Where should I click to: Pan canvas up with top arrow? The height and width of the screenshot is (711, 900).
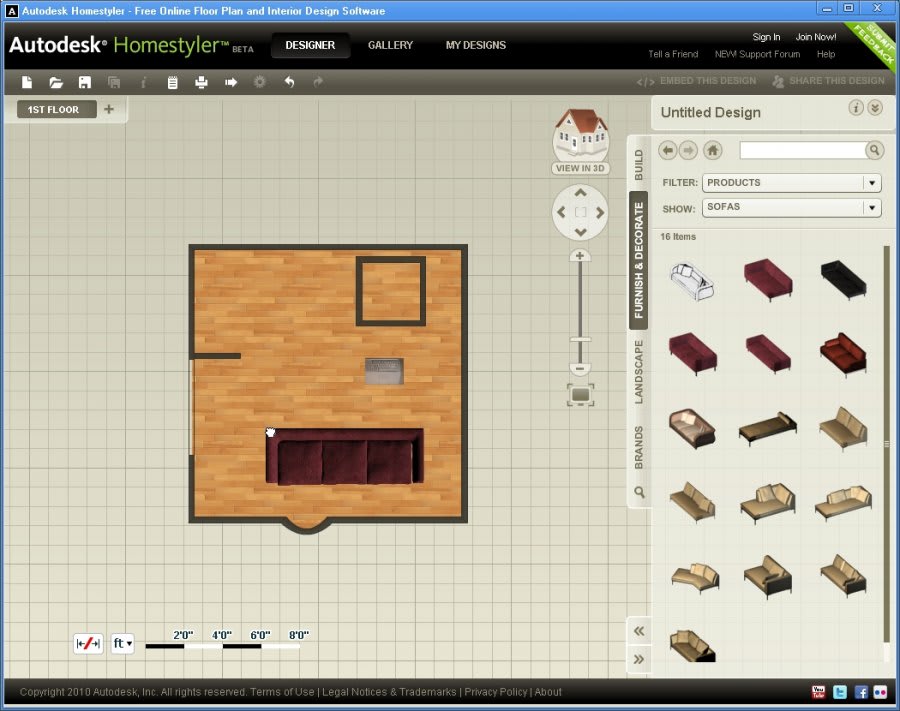(x=580, y=193)
